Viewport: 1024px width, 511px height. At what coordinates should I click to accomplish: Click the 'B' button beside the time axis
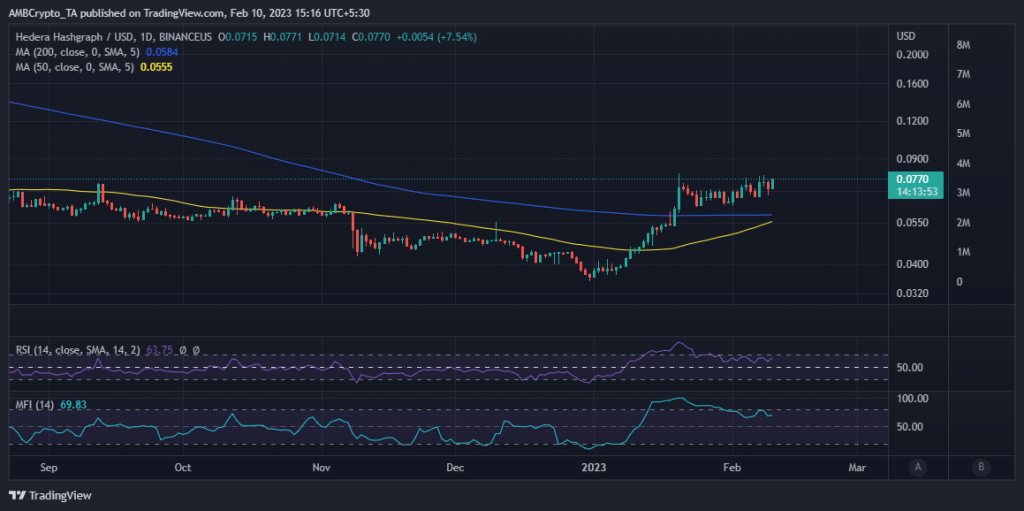coord(982,467)
